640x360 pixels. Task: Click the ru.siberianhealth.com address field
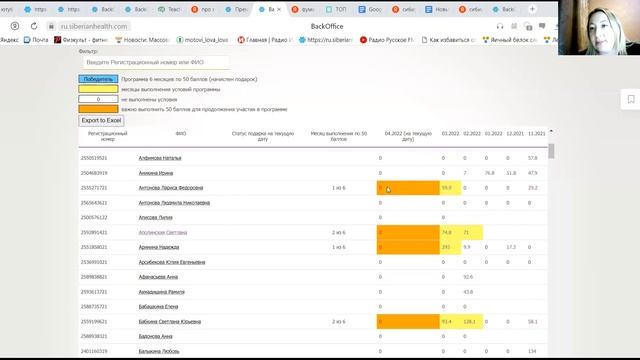tap(94, 26)
